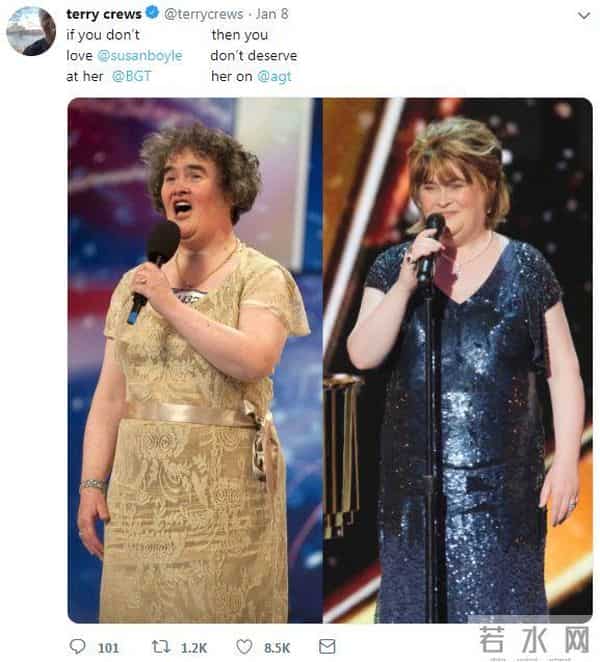600x662 pixels.
Task: Open the @terrycrews handle
Action: pyautogui.click(x=204, y=14)
